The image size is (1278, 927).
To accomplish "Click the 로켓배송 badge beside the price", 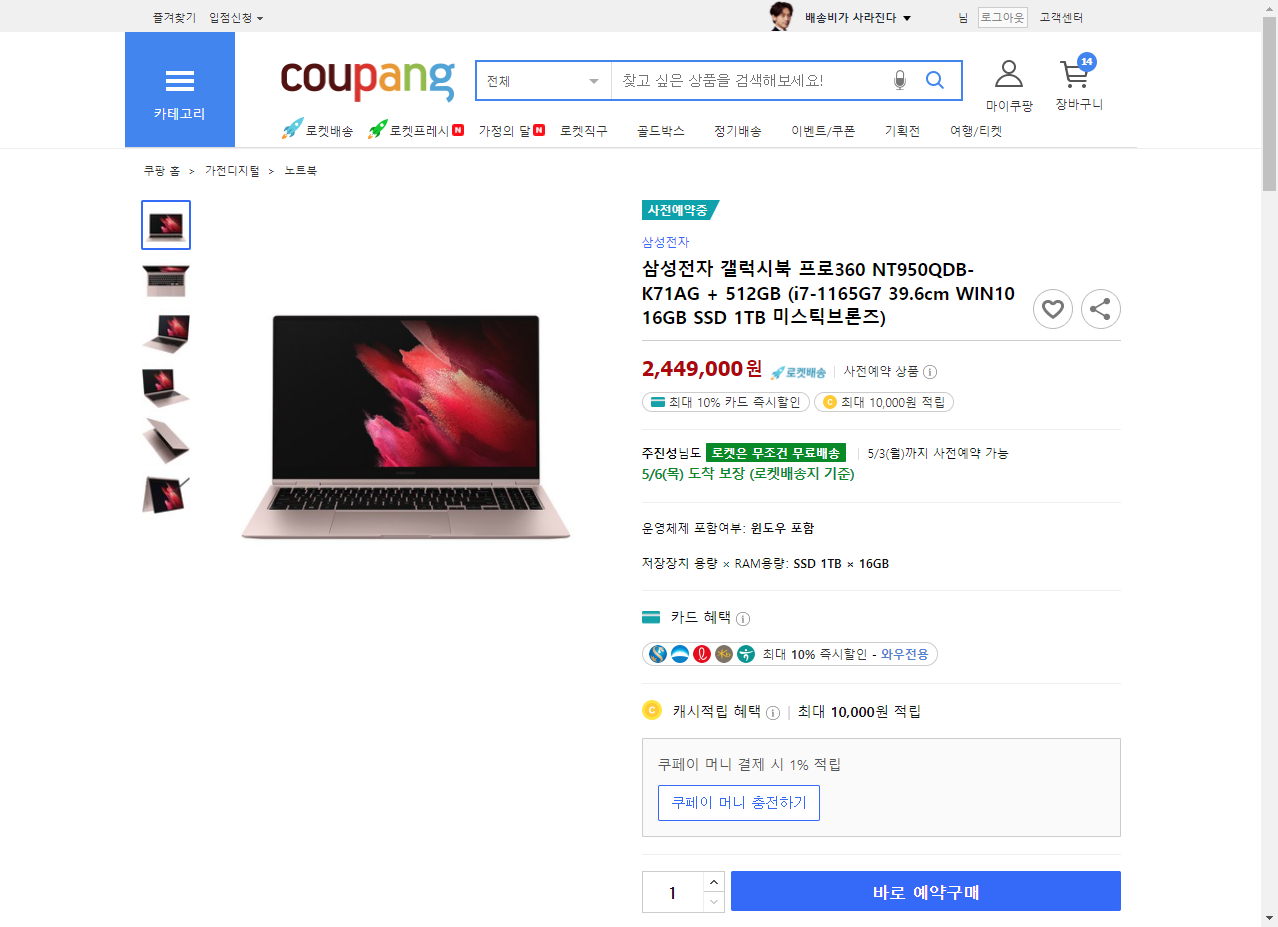I will click(798, 372).
